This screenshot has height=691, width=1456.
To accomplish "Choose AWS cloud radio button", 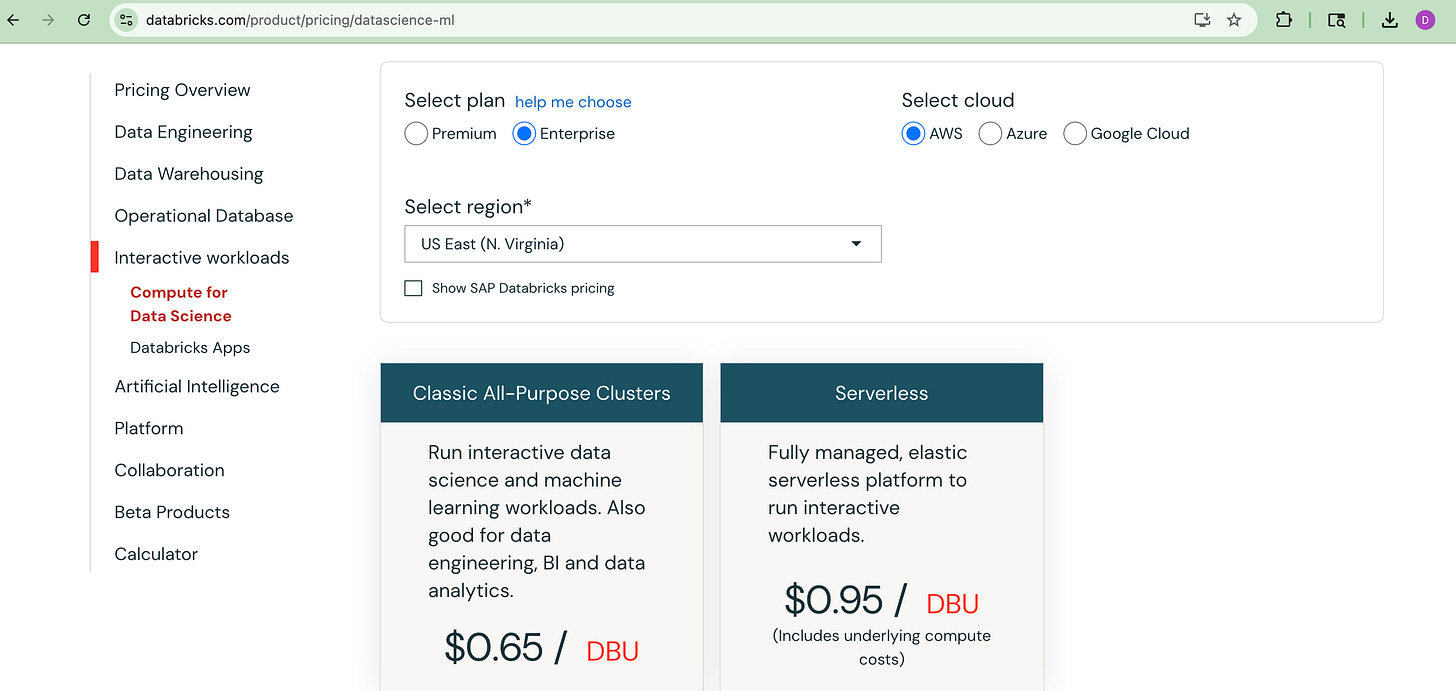I will coord(913,134).
